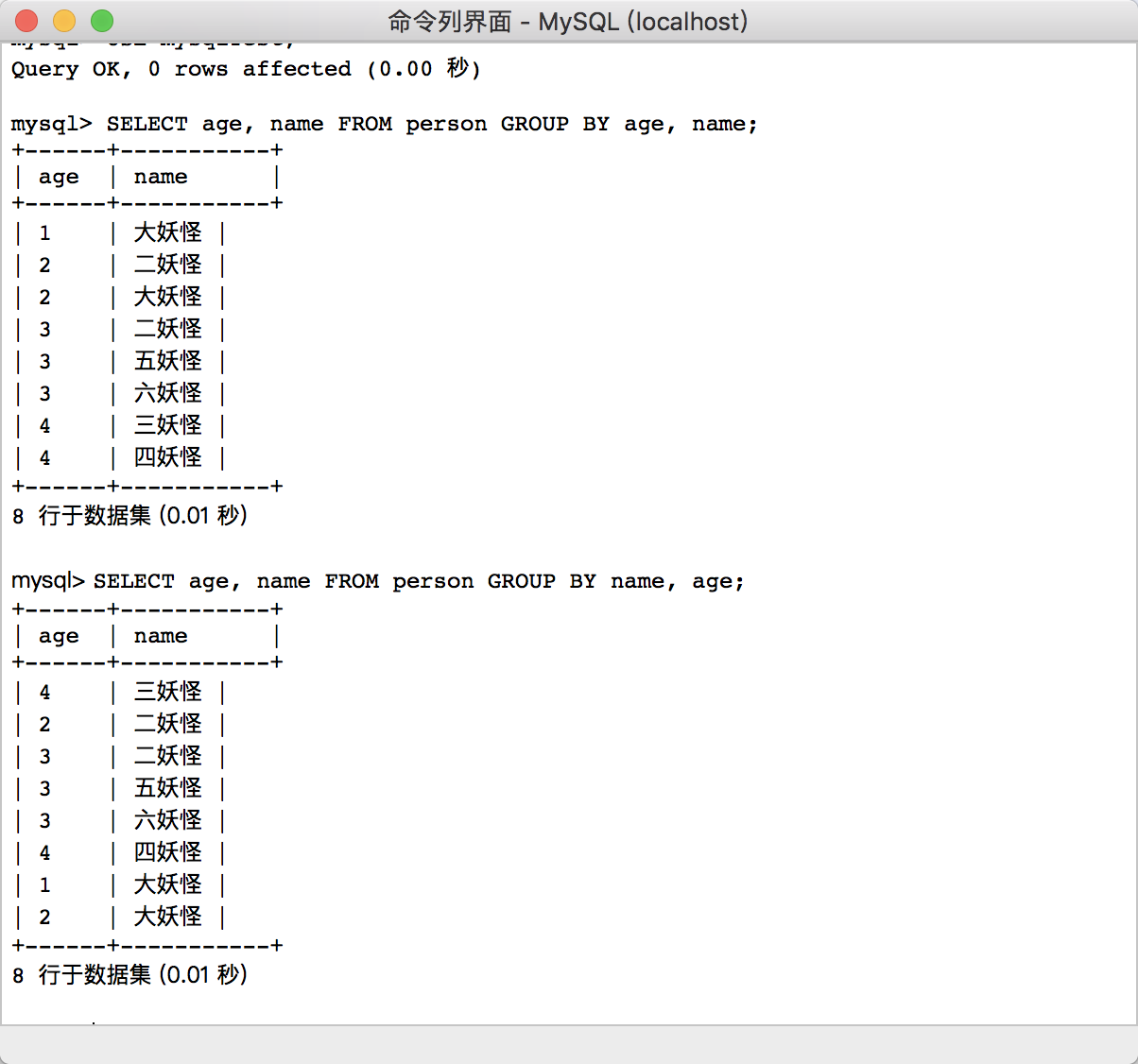
Task: Click the first "8 行于数据集 (0.01 秒)" summary
Action: coord(130,516)
